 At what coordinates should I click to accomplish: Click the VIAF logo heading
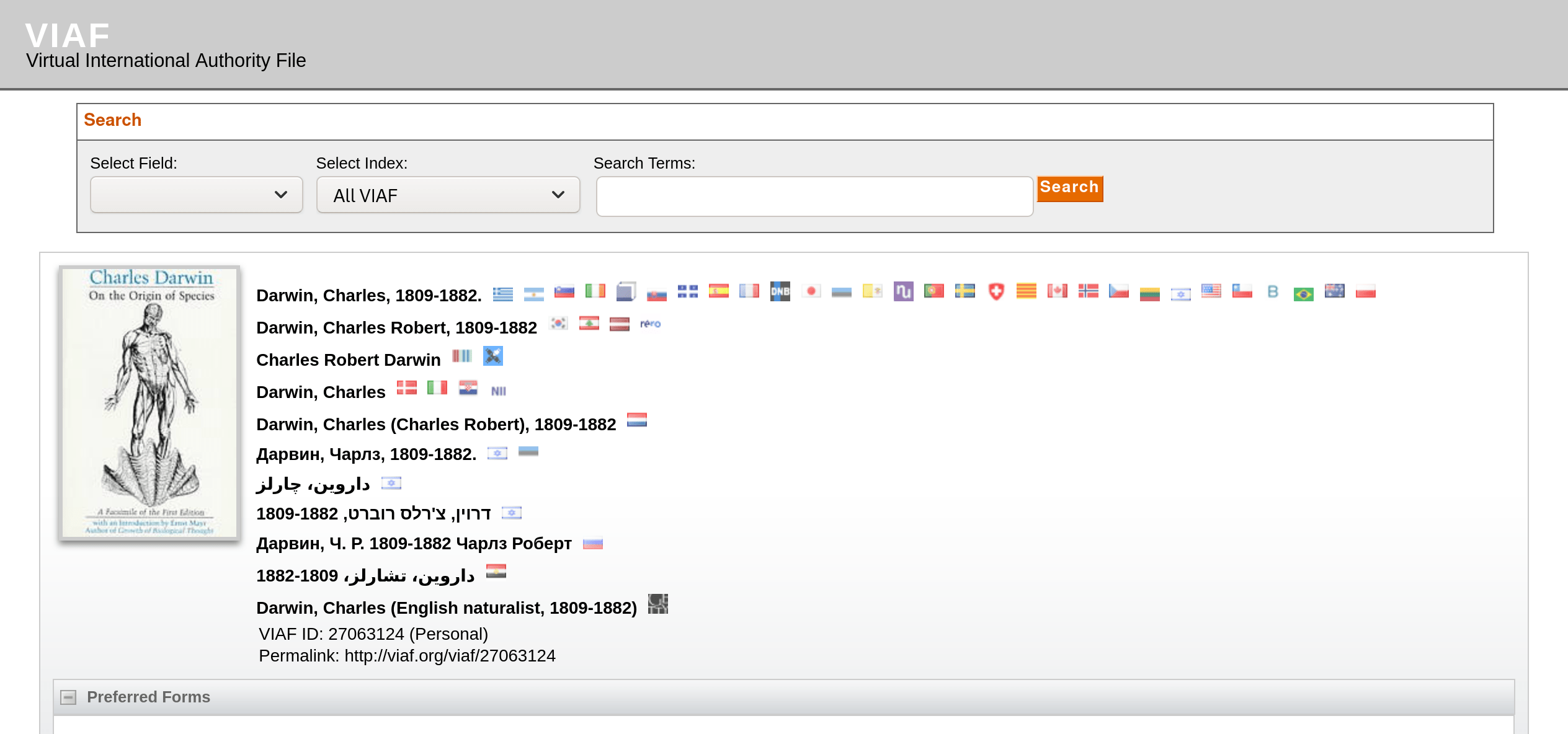click(x=68, y=35)
